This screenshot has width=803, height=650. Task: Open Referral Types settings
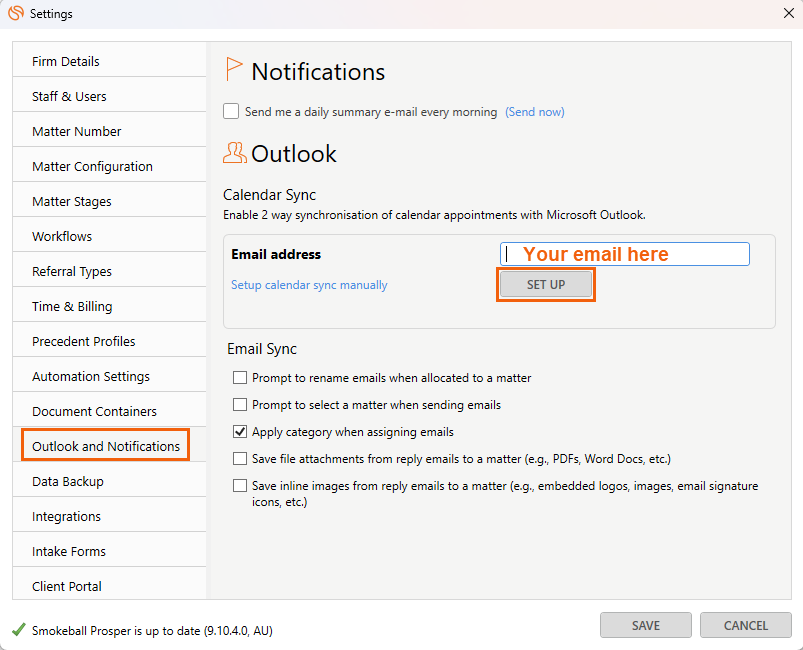click(110, 271)
